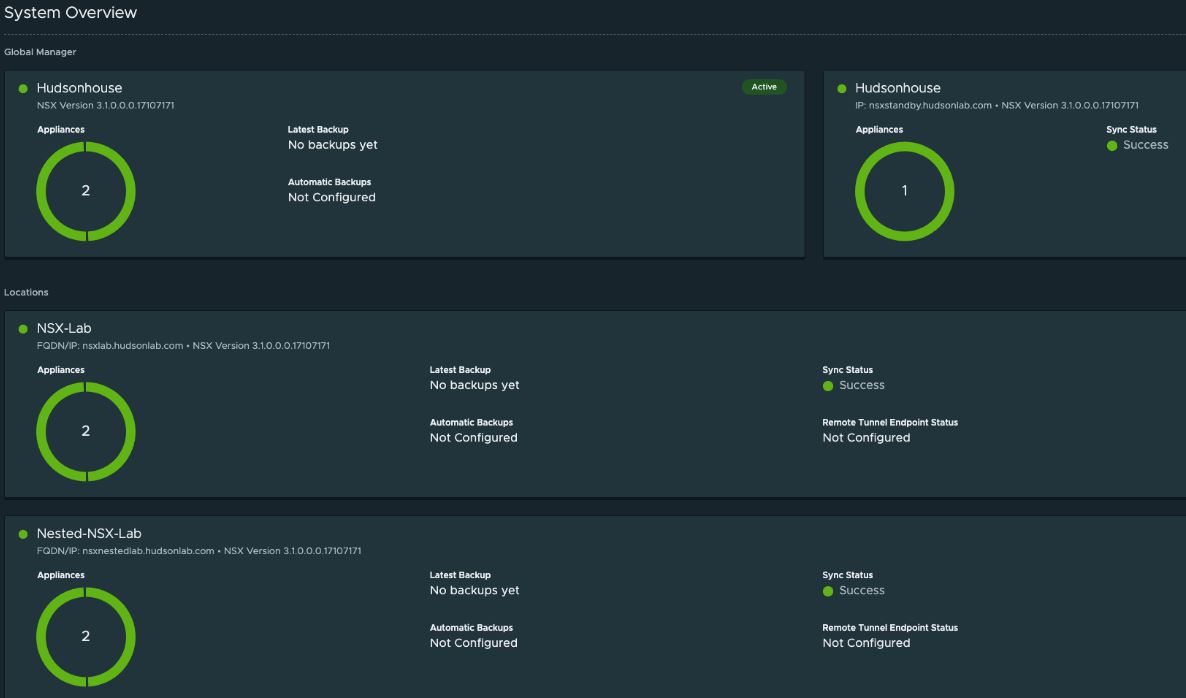Select the standby Hudsonhouse appliances donut showing 1
Screen dimensions: 1186x698
pyautogui.click(x=905, y=191)
